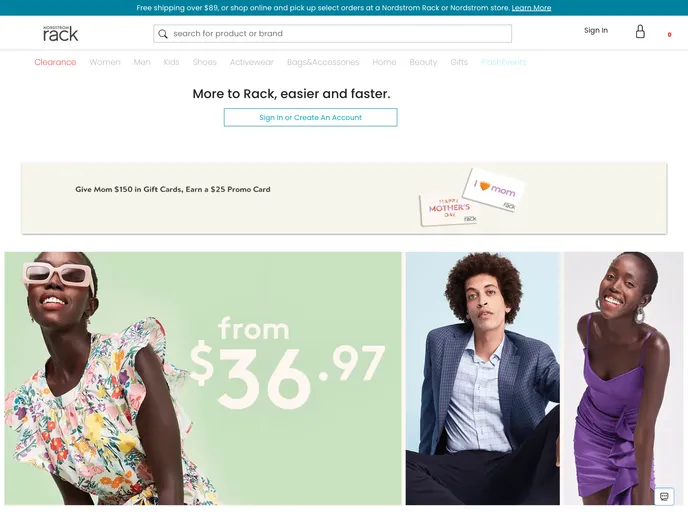
Task: Click the Nordstrom Rack logo
Action: coord(61,33)
